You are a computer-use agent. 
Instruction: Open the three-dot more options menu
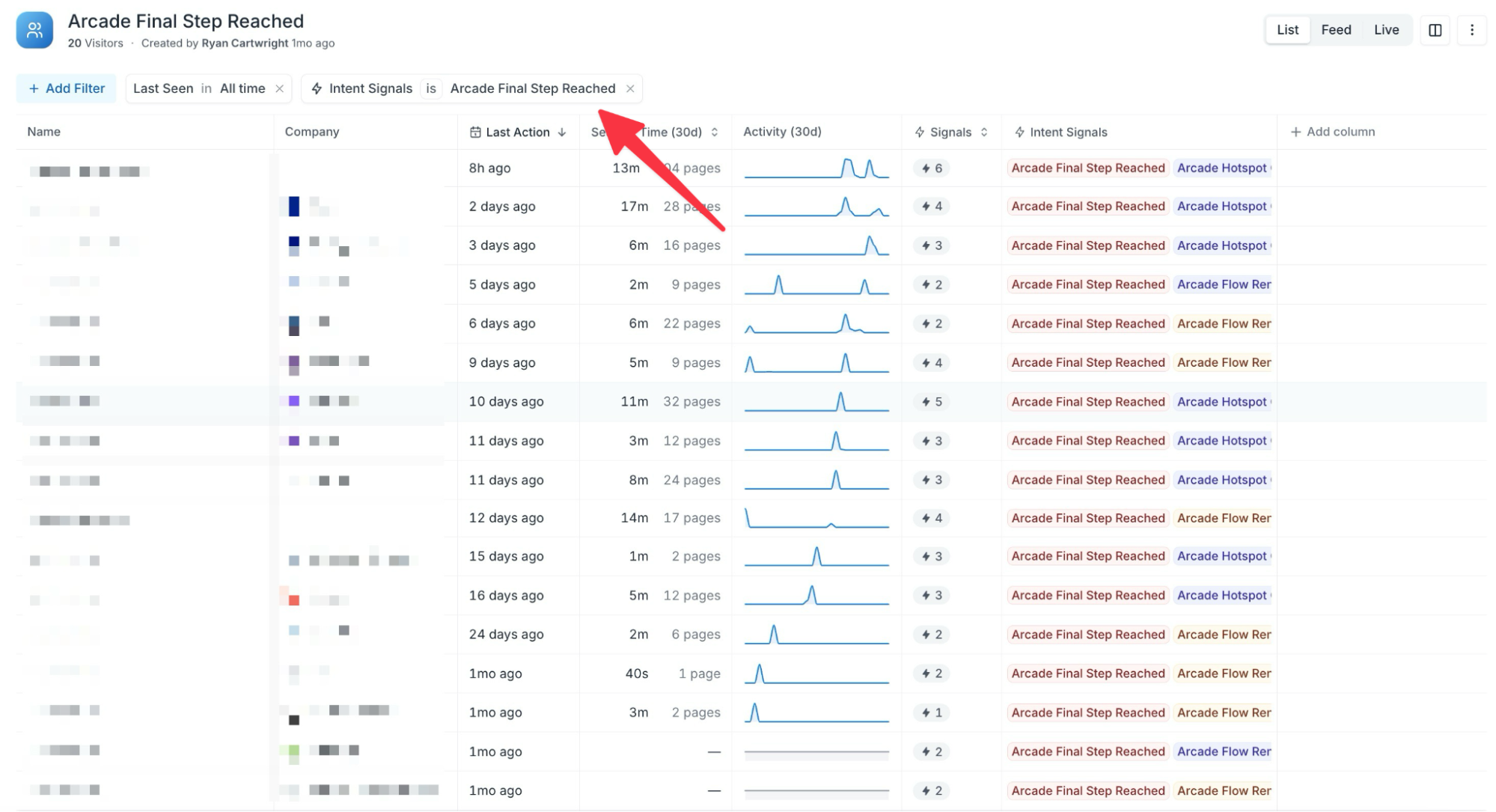click(x=1471, y=30)
